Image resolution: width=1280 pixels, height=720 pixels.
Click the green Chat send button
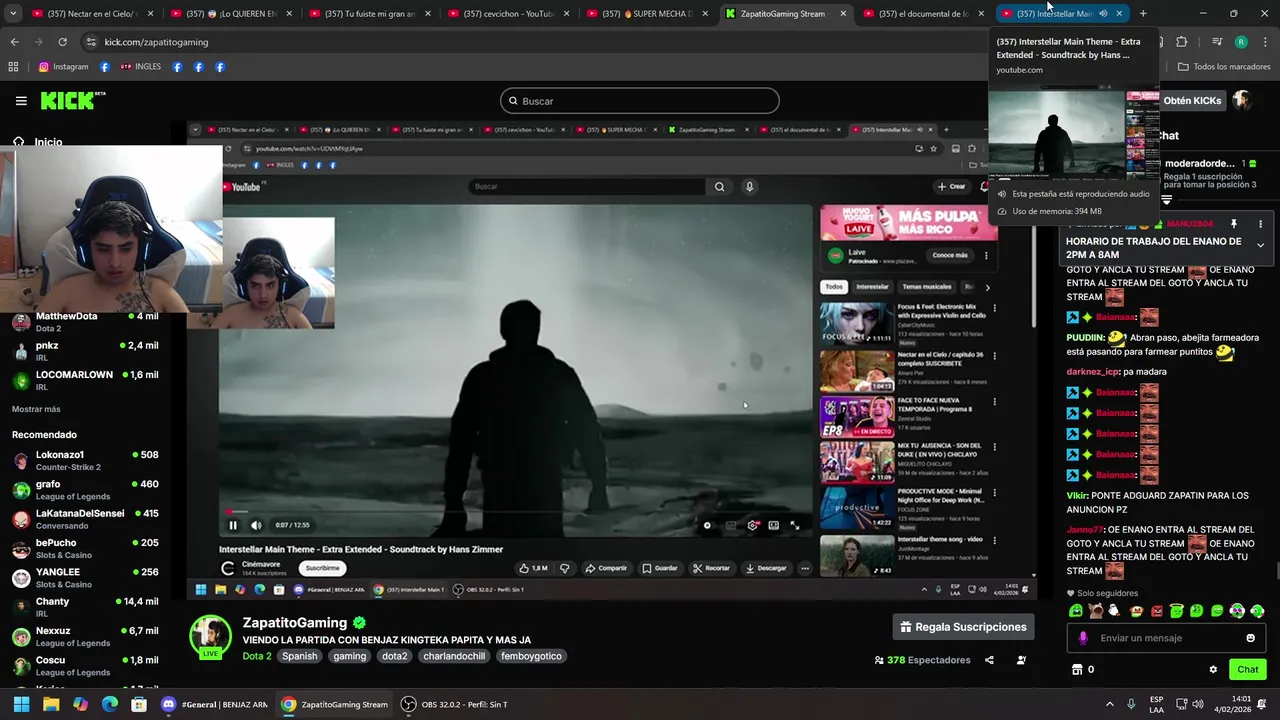[x=1248, y=670]
